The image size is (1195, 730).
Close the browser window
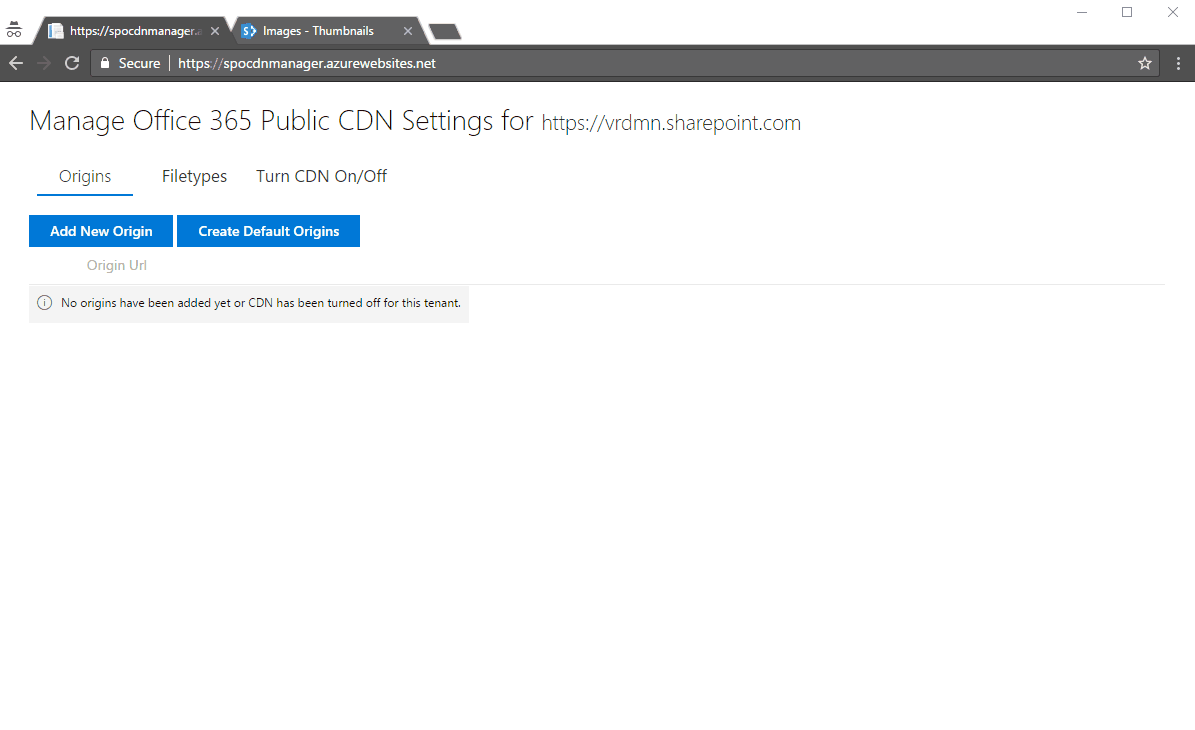1173,12
